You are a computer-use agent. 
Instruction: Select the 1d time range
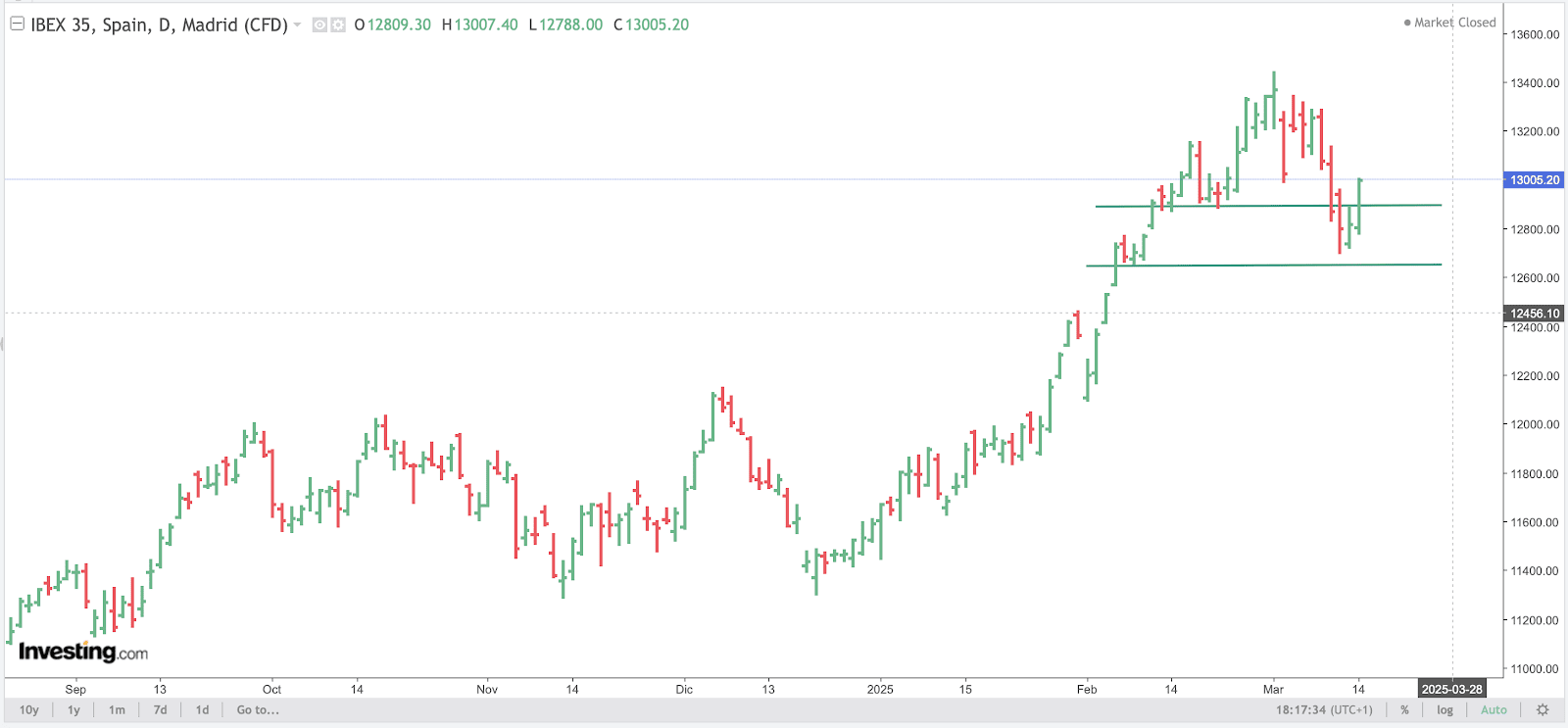202,710
